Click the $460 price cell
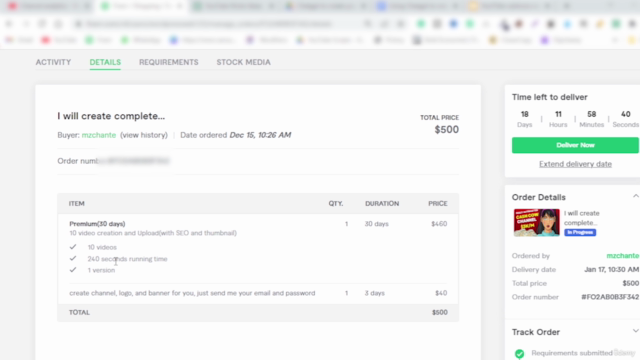This screenshot has width=640, height=360. [439, 224]
